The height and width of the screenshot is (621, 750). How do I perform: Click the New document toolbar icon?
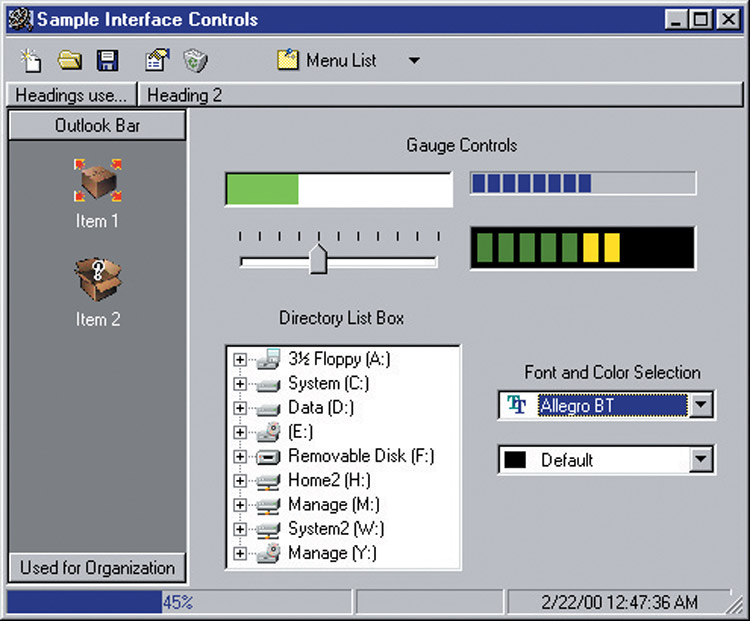pos(31,61)
